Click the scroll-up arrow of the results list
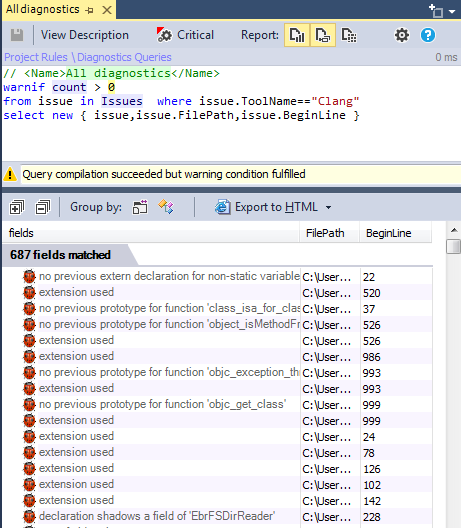Viewport: 461px width, 528px height. click(454, 230)
